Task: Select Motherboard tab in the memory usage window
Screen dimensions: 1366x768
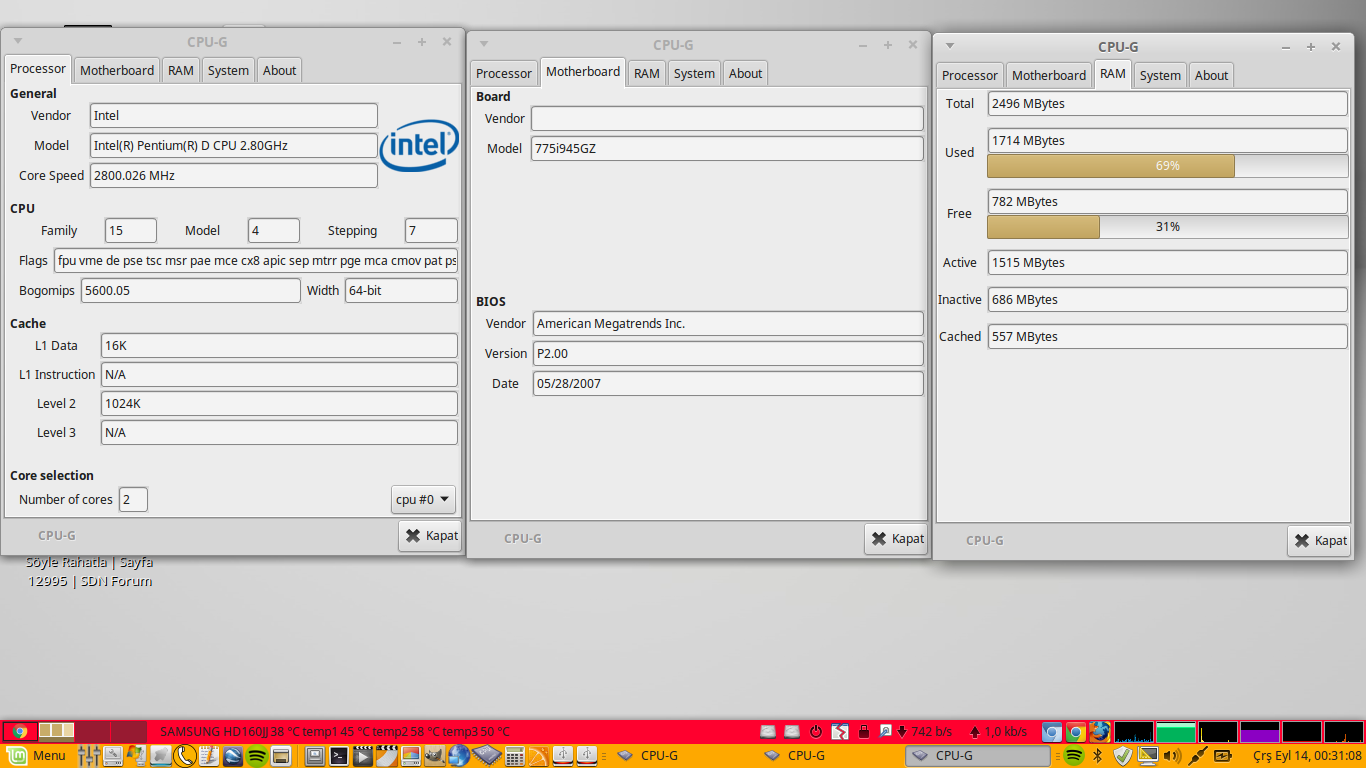Action: [x=1048, y=75]
